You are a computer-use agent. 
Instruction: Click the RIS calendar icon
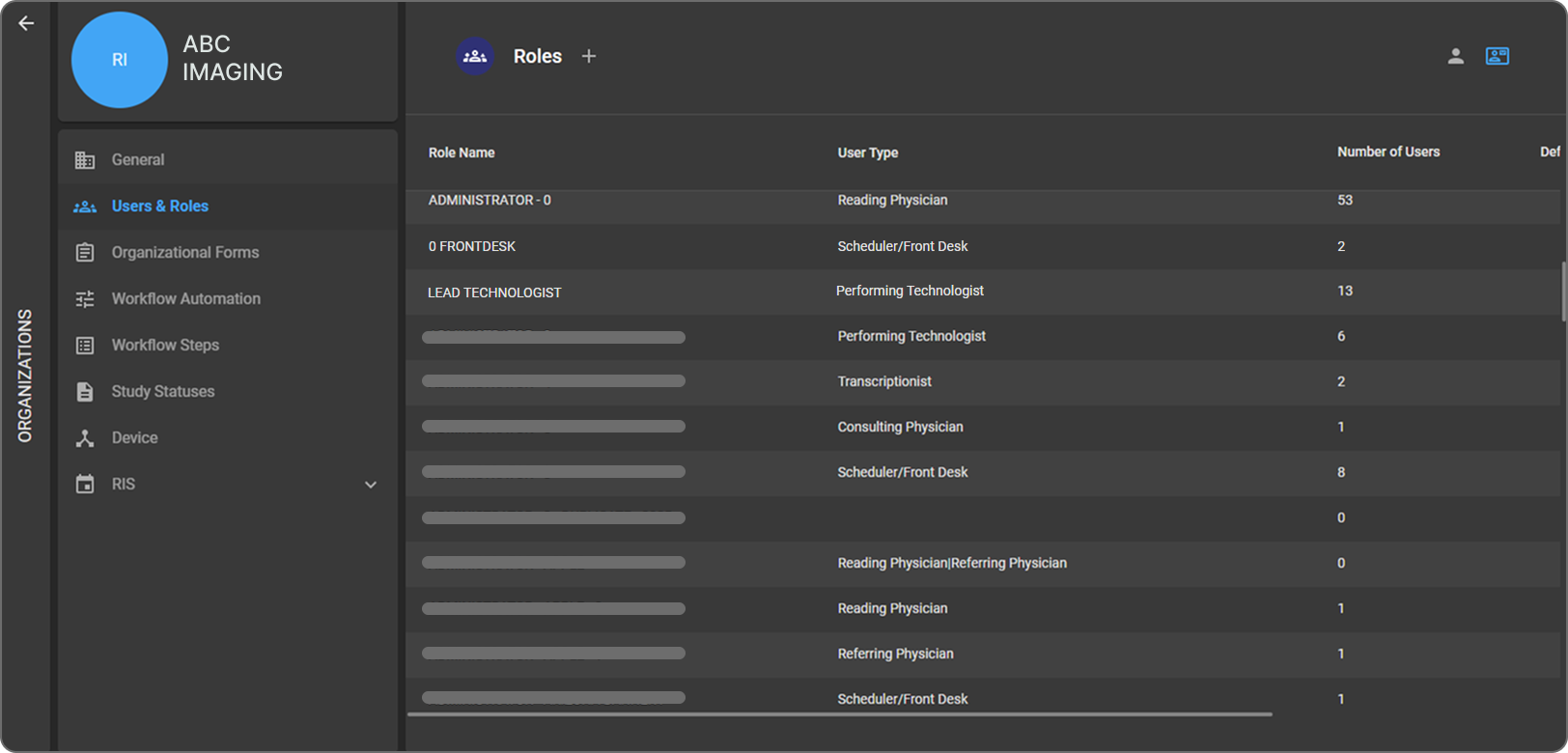click(85, 485)
